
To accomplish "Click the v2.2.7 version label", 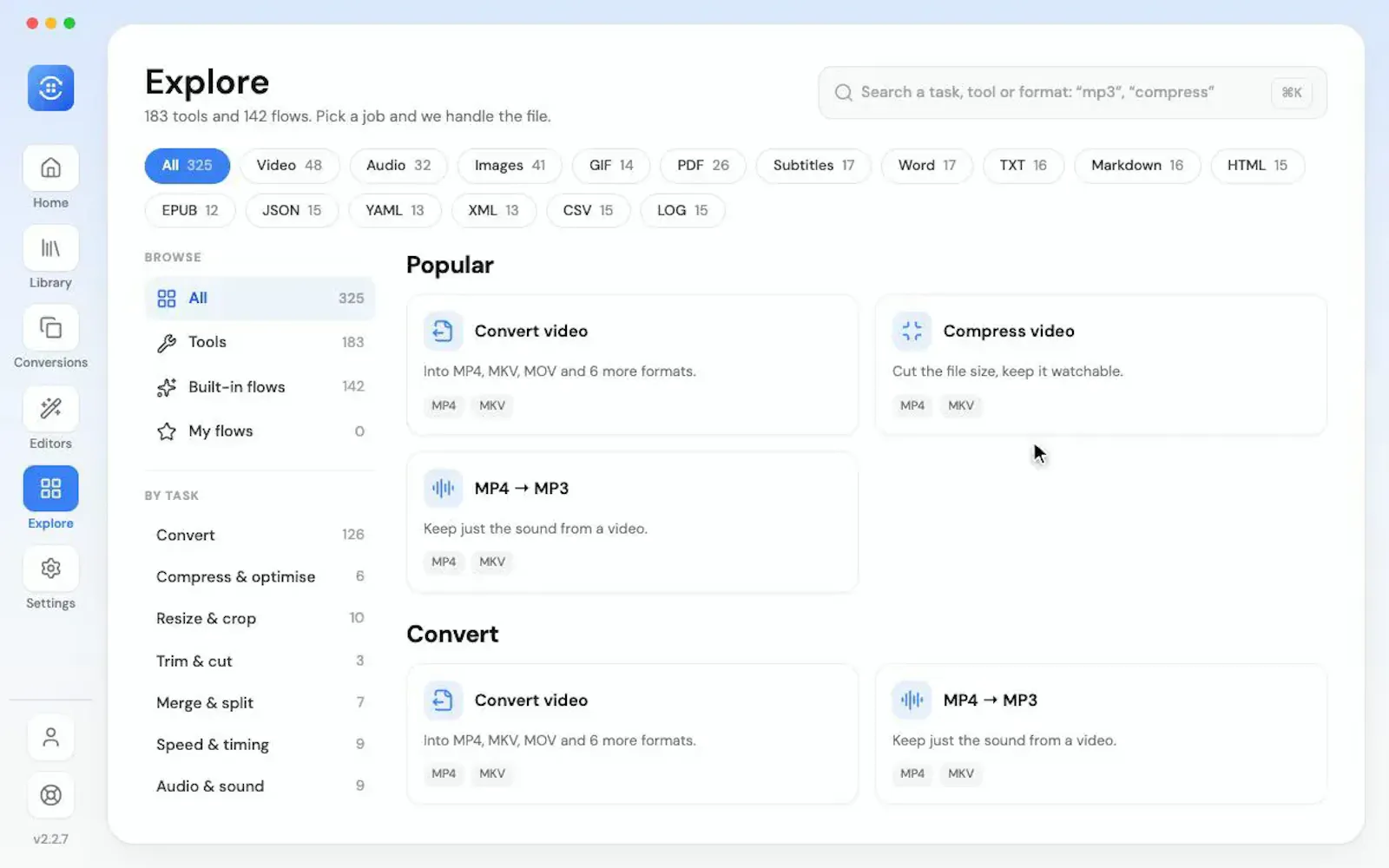I will pos(50,839).
